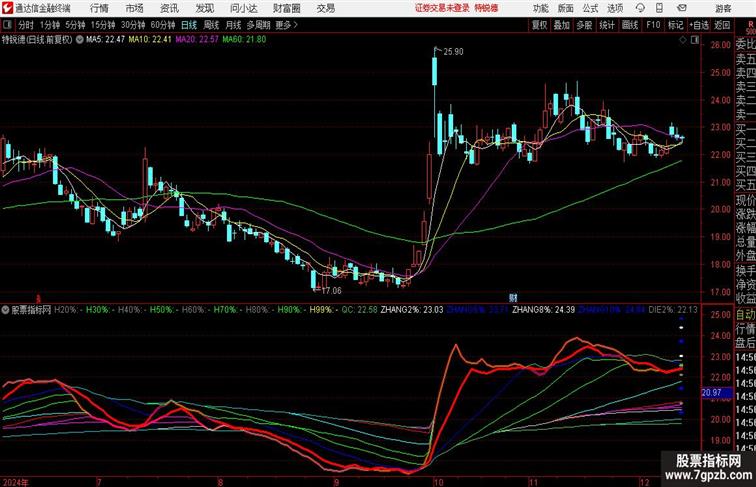Click the QC: 22.58 indicator value
The image size is (756, 487).
tap(359, 310)
